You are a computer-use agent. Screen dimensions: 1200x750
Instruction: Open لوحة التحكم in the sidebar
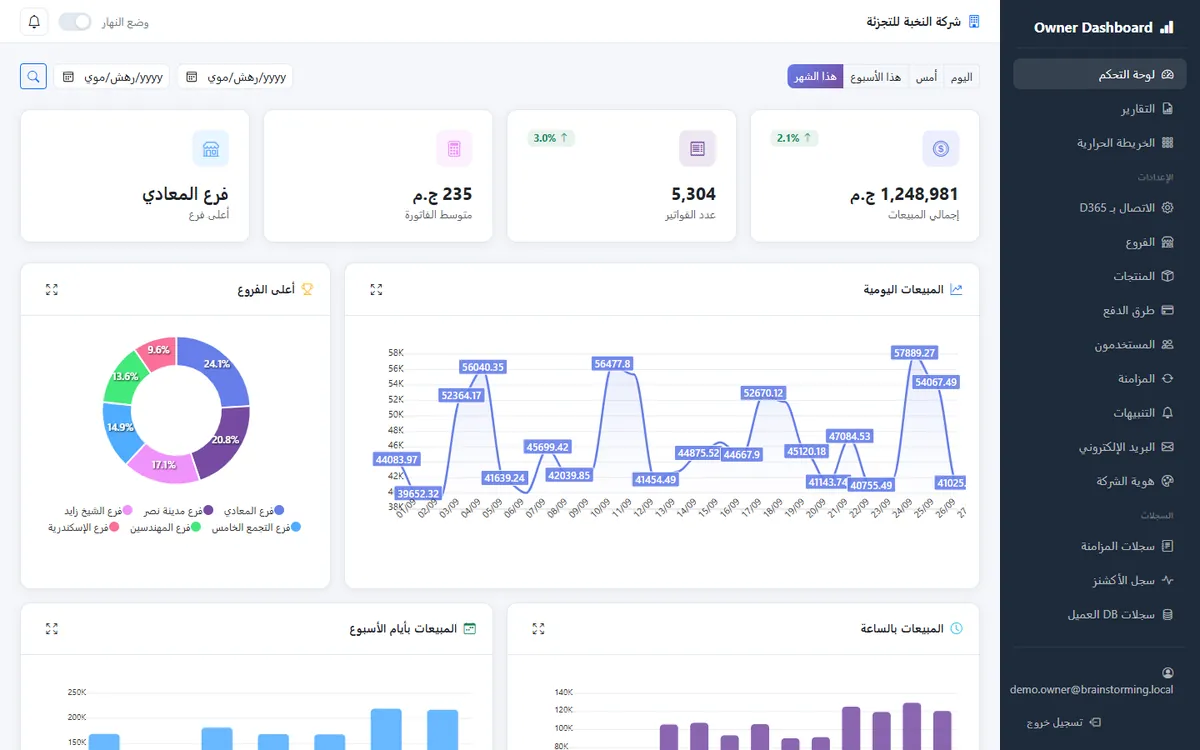coord(1100,74)
